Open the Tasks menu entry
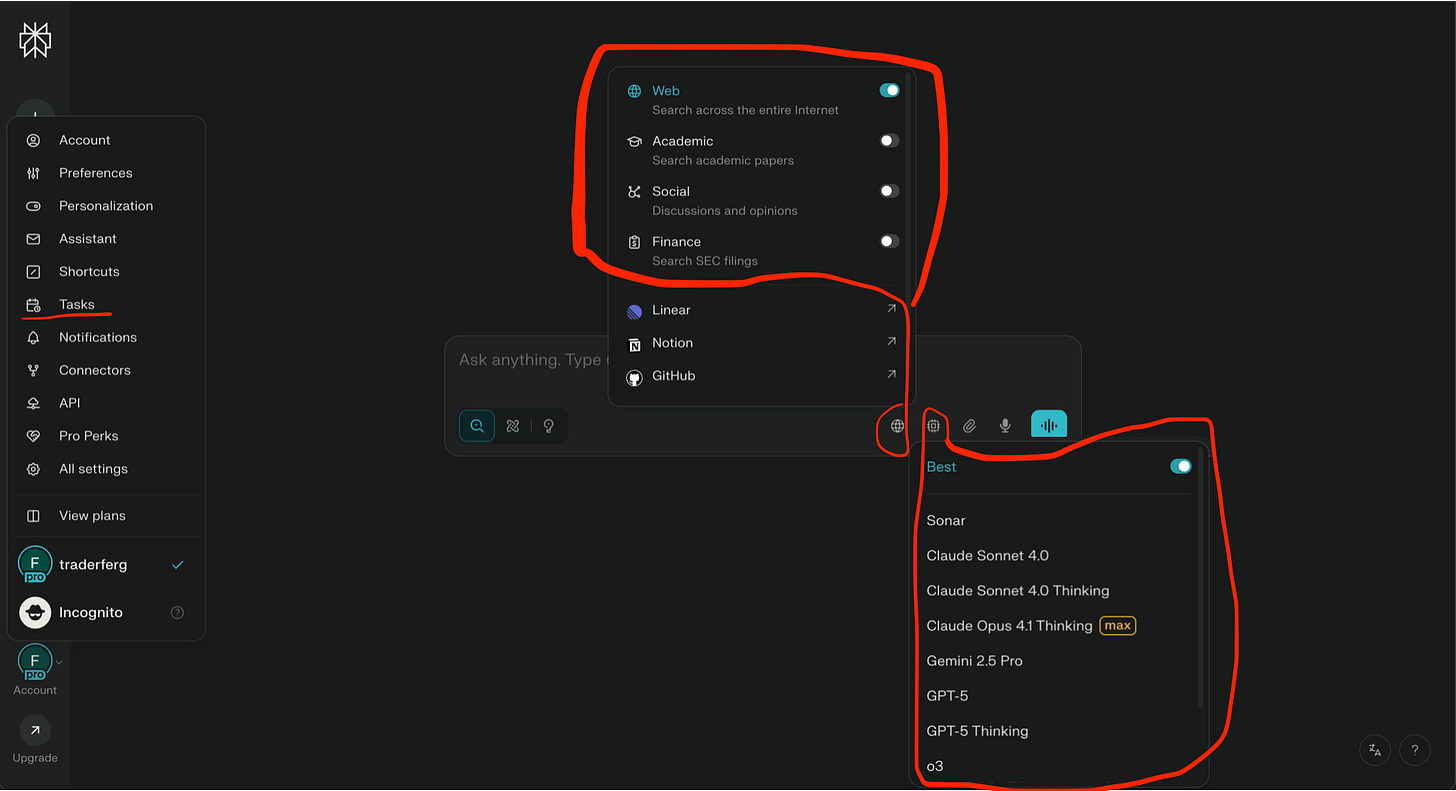This screenshot has height=791, width=1456. [x=106, y=305]
